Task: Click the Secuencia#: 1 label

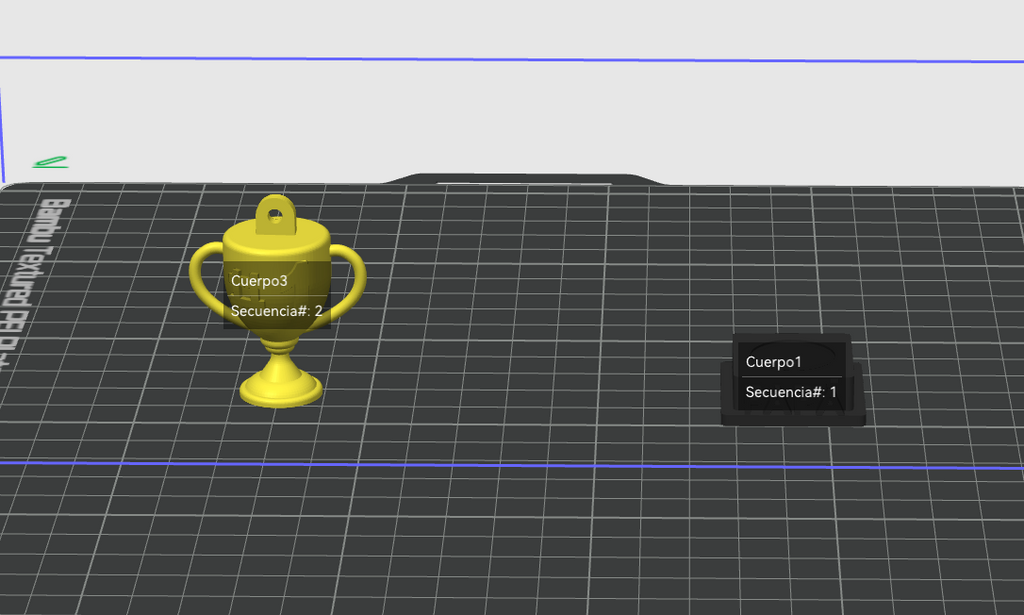Action: point(791,392)
